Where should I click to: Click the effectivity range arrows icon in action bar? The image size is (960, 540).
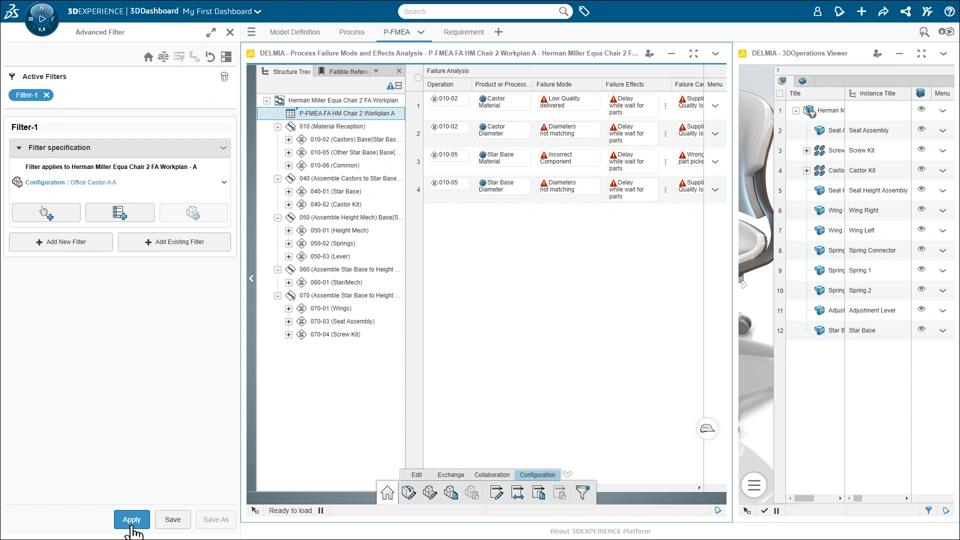(x=517, y=492)
